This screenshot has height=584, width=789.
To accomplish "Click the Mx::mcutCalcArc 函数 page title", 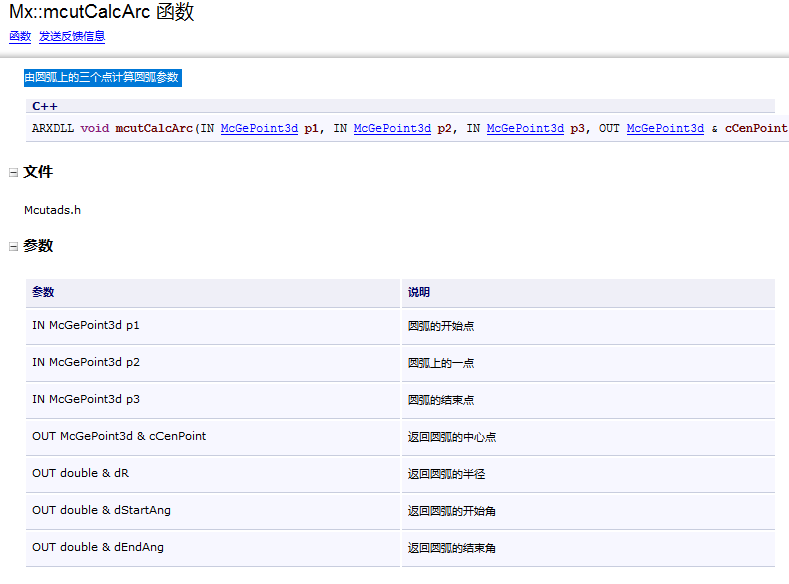I will coord(102,12).
